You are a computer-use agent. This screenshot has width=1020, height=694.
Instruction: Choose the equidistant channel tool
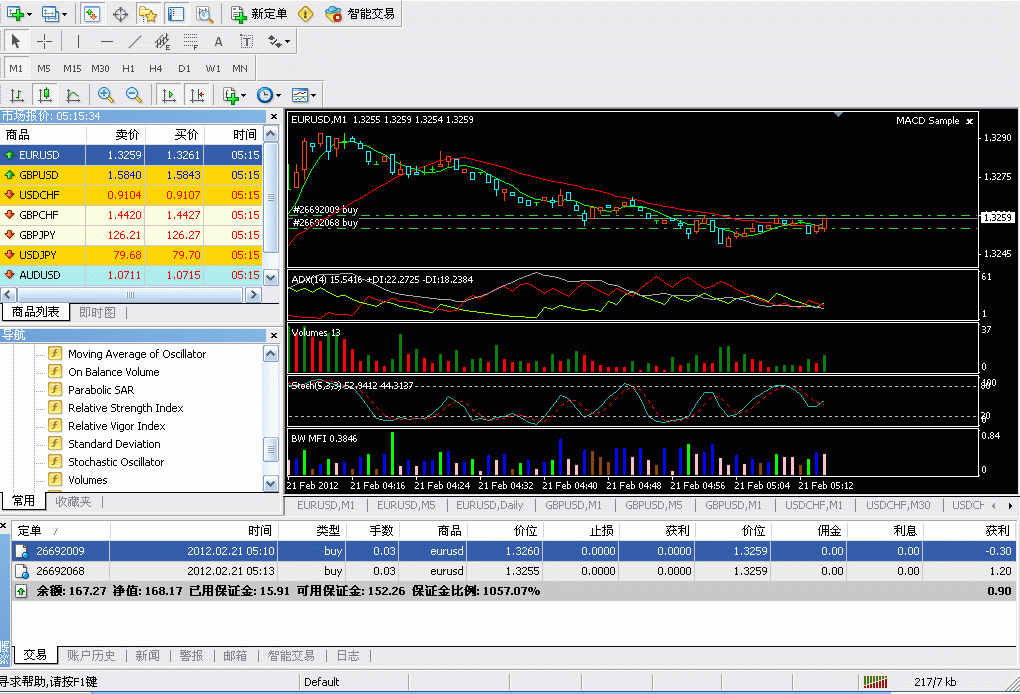pyautogui.click(x=162, y=41)
